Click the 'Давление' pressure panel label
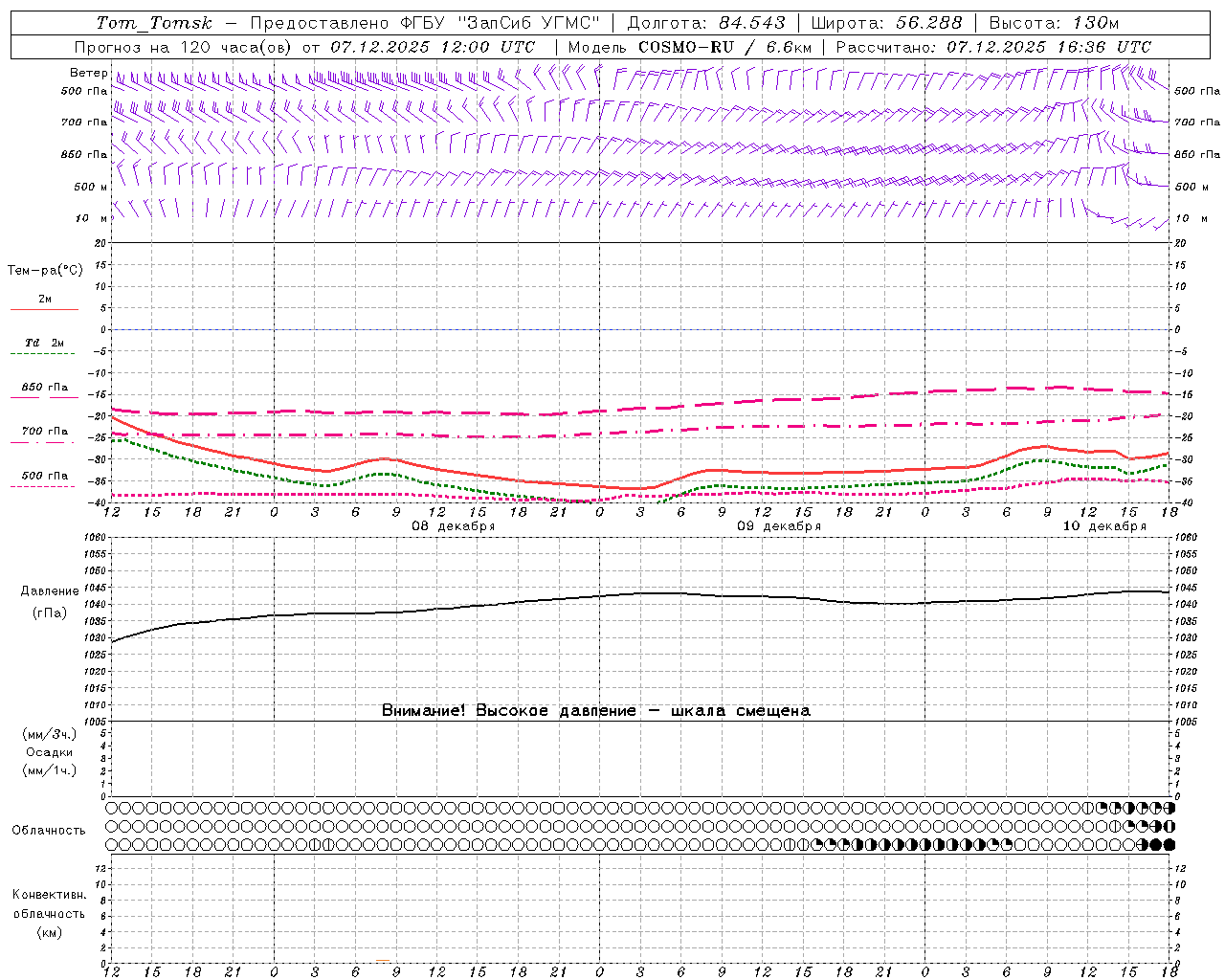Viewport: 1225px width, 980px height. tap(50, 591)
